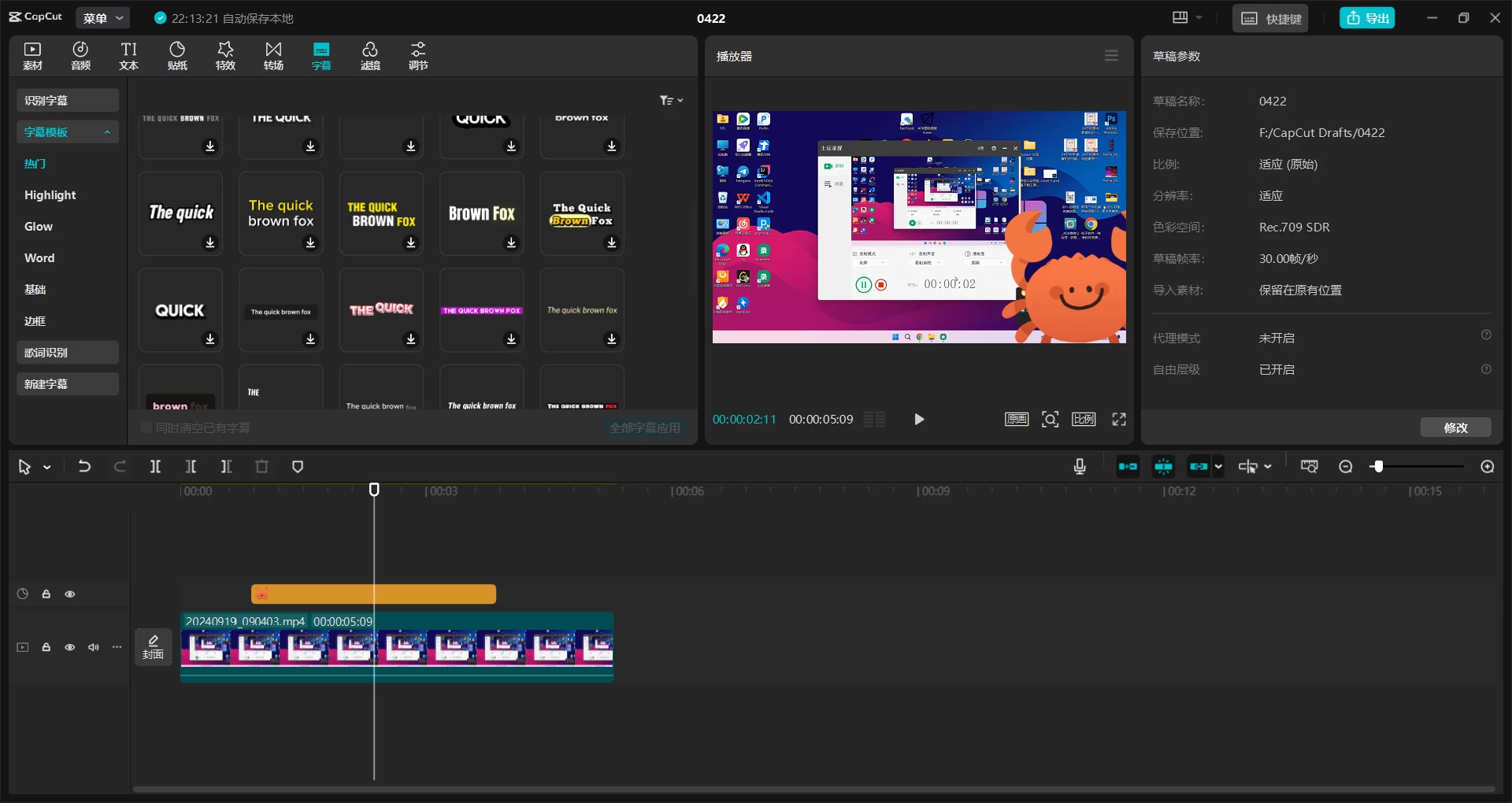
Task: Open the 调节 adjustment tab
Action: pos(418,56)
